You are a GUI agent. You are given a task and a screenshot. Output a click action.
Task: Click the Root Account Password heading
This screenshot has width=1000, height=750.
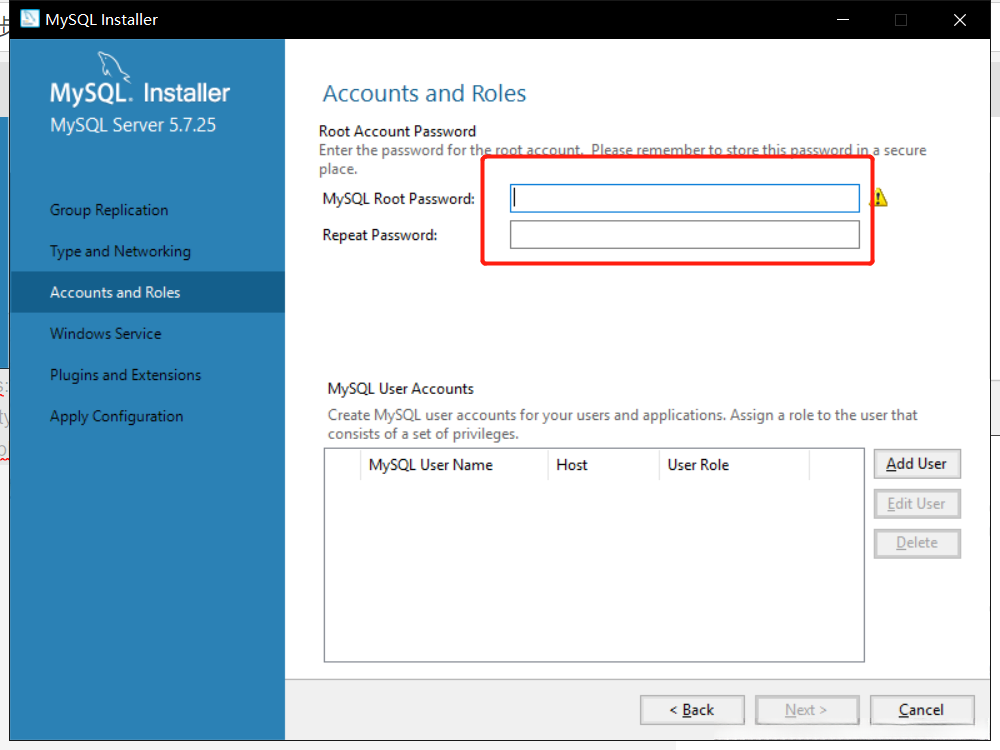pos(397,131)
